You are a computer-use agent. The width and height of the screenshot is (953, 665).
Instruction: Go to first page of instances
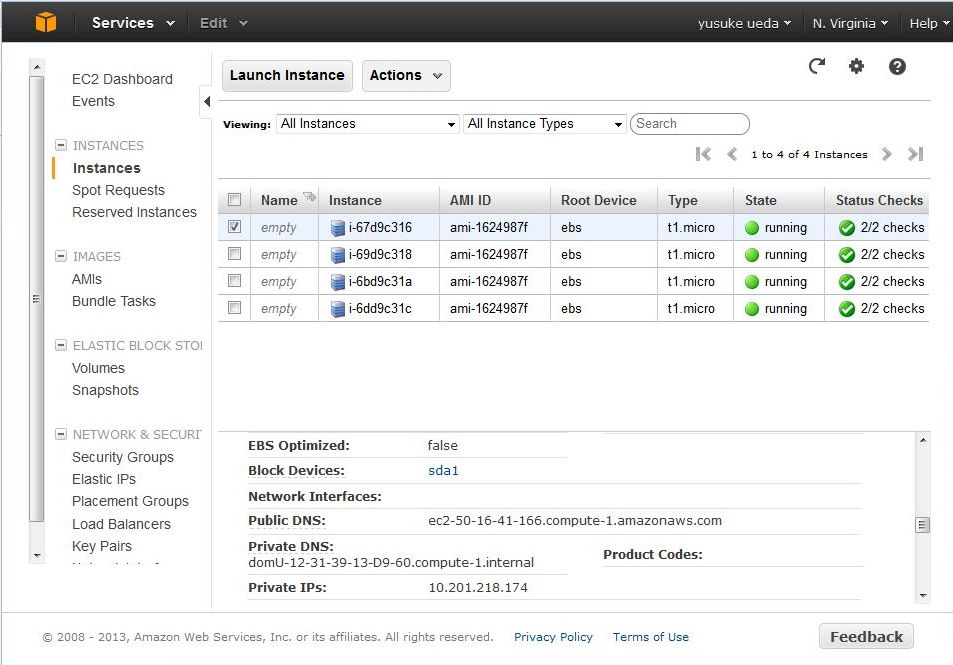[x=703, y=154]
